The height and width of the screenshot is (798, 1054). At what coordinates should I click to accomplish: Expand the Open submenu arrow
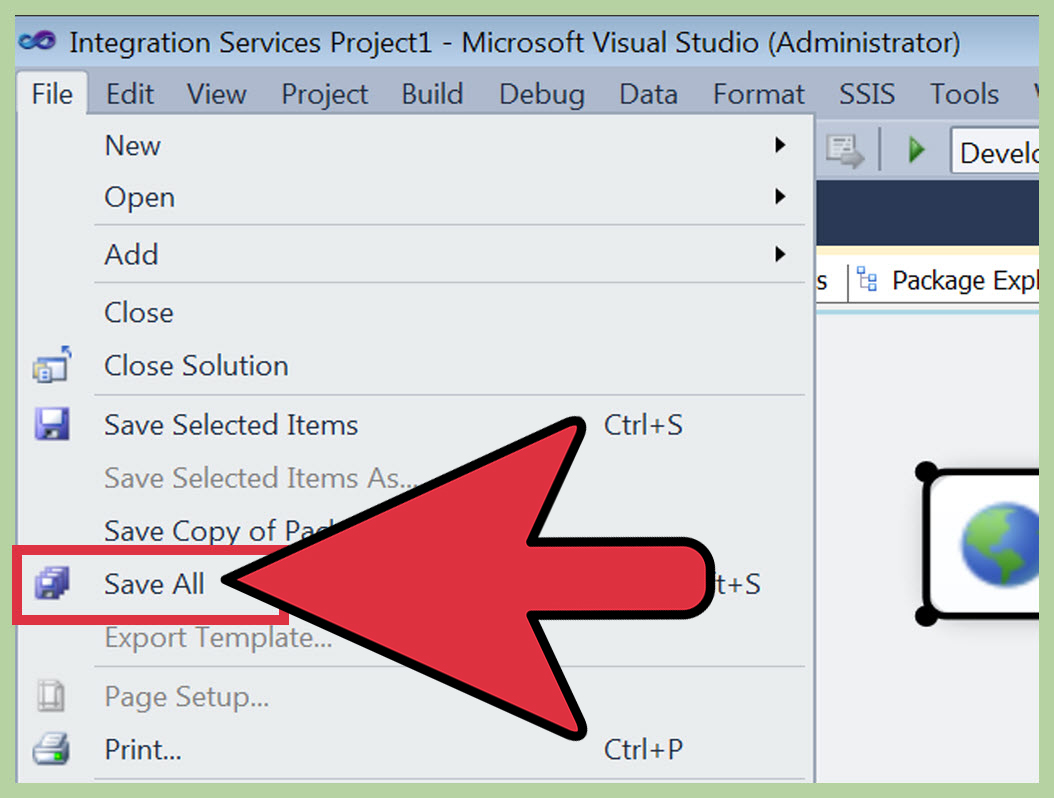(780, 198)
